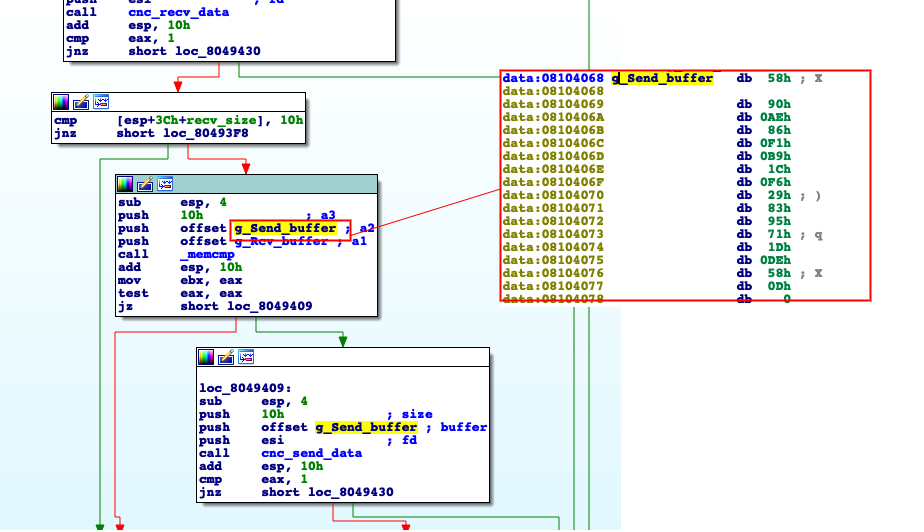Click the data:08104069 row with db 90h
924x532 pixels.
click(x=646, y=104)
